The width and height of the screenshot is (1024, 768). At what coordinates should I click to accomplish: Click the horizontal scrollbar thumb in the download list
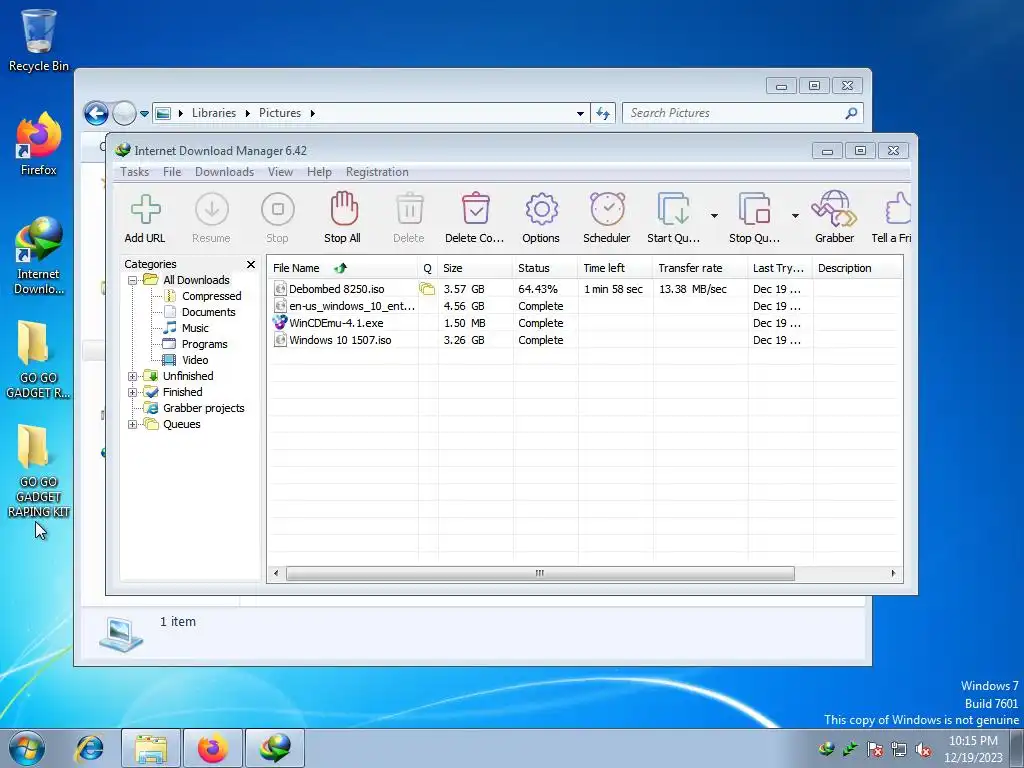[x=540, y=573]
